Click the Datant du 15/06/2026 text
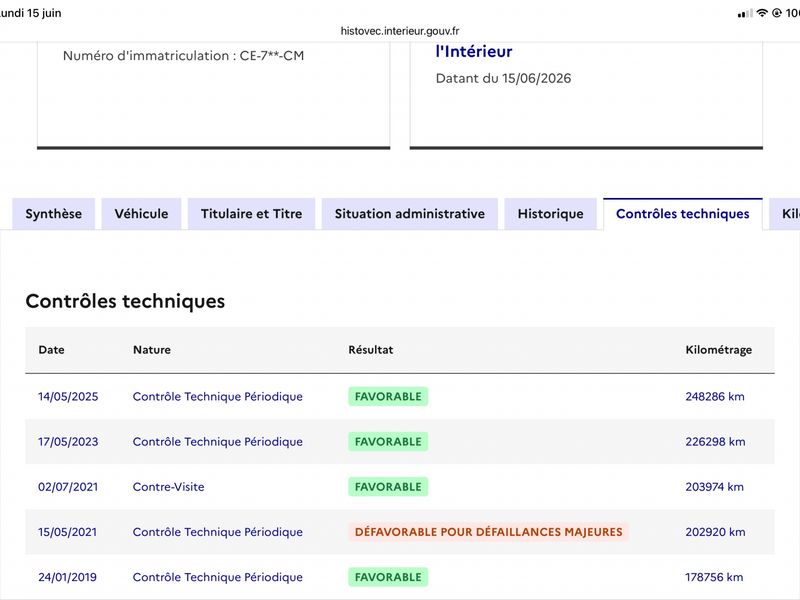800x600 pixels. 503,78
